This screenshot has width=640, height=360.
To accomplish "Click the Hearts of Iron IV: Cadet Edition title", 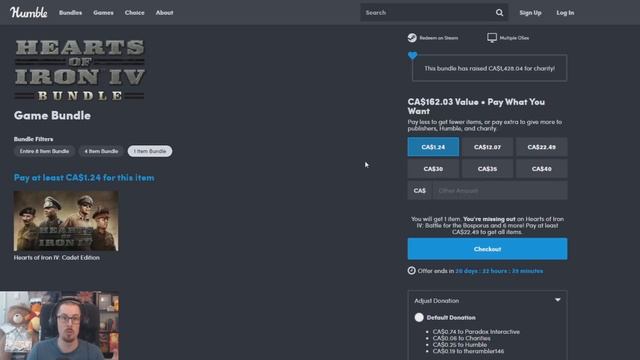I will coord(57,258).
